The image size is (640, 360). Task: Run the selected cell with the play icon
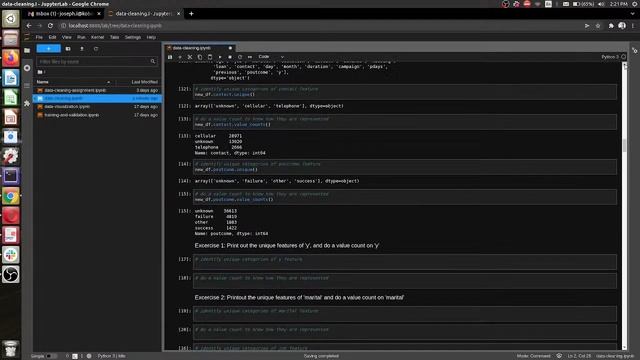click(220, 57)
